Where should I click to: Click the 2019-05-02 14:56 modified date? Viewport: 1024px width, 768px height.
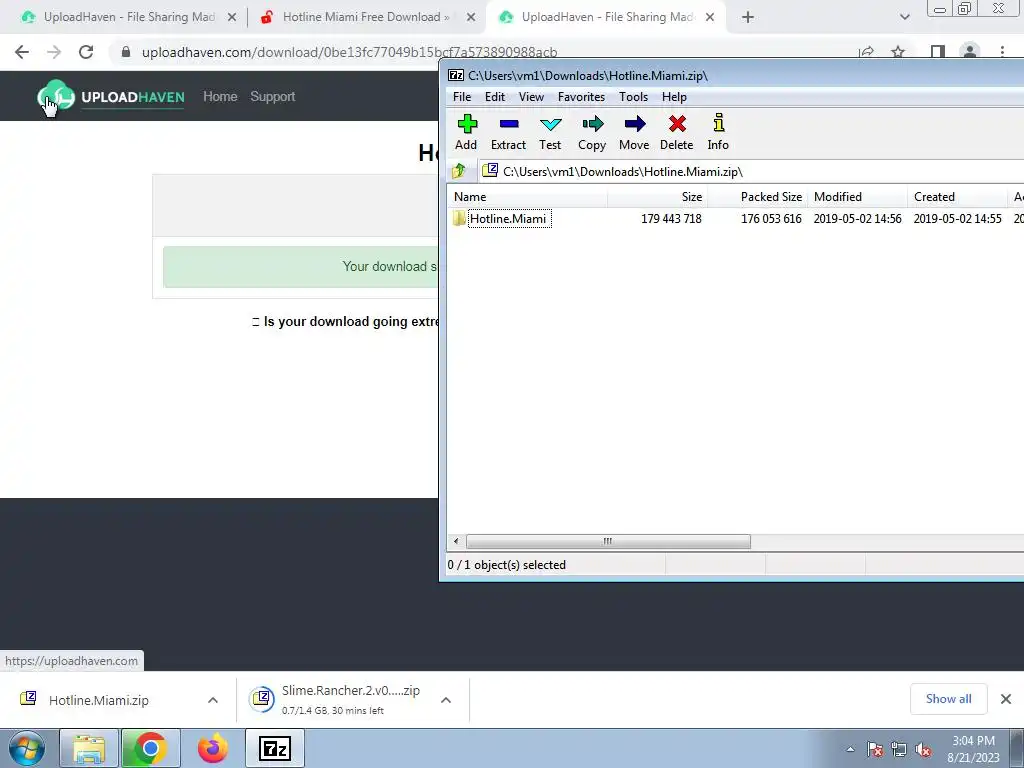857,219
